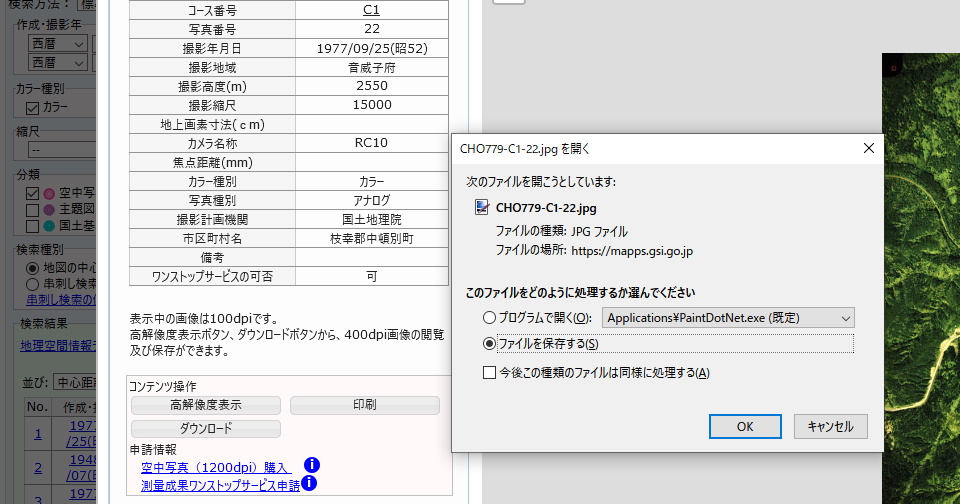This screenshot has height=504, width=960.
Task: Click the RC10 camera name cell
Action: [x=372, y=143]
